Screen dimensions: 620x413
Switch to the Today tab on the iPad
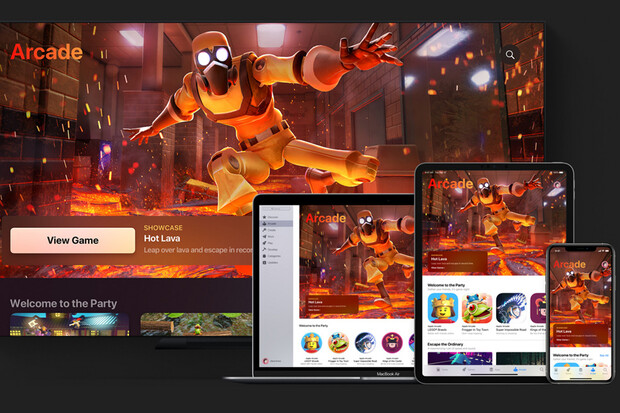[x=440, y=369]
